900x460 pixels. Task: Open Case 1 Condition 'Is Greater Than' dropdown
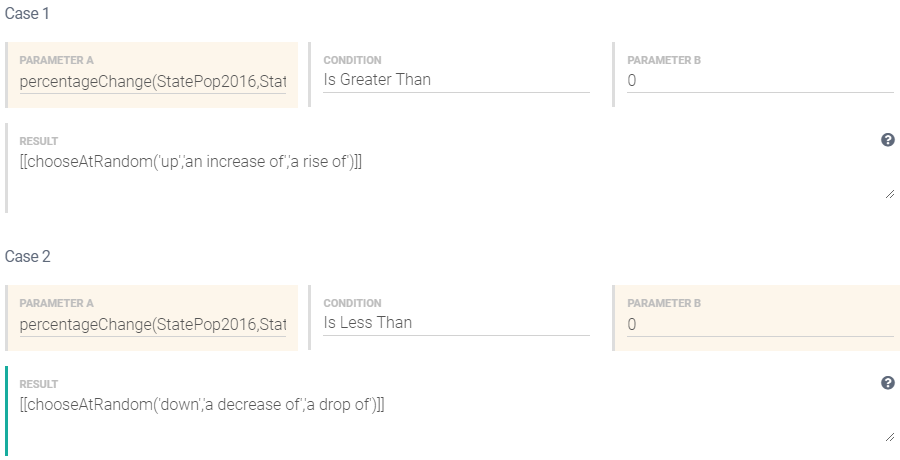(x=456, y=80)
